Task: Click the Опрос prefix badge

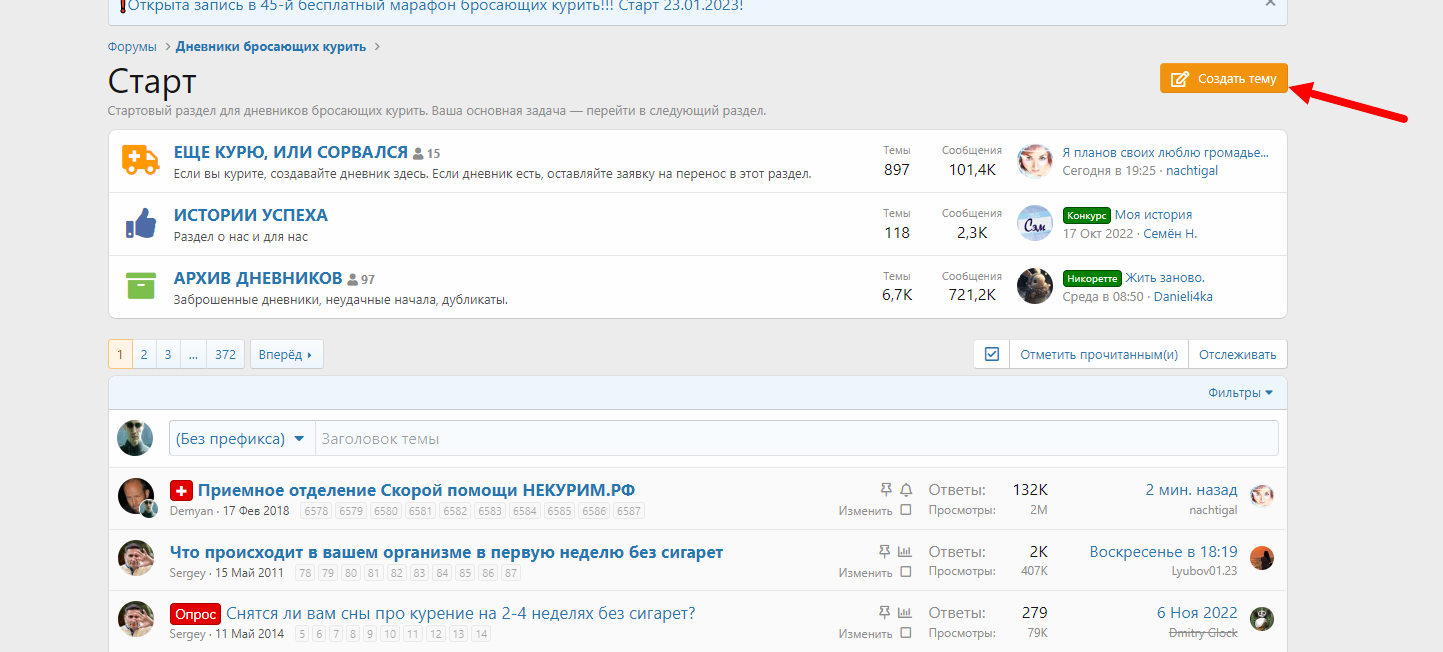Action: (195, 614)
